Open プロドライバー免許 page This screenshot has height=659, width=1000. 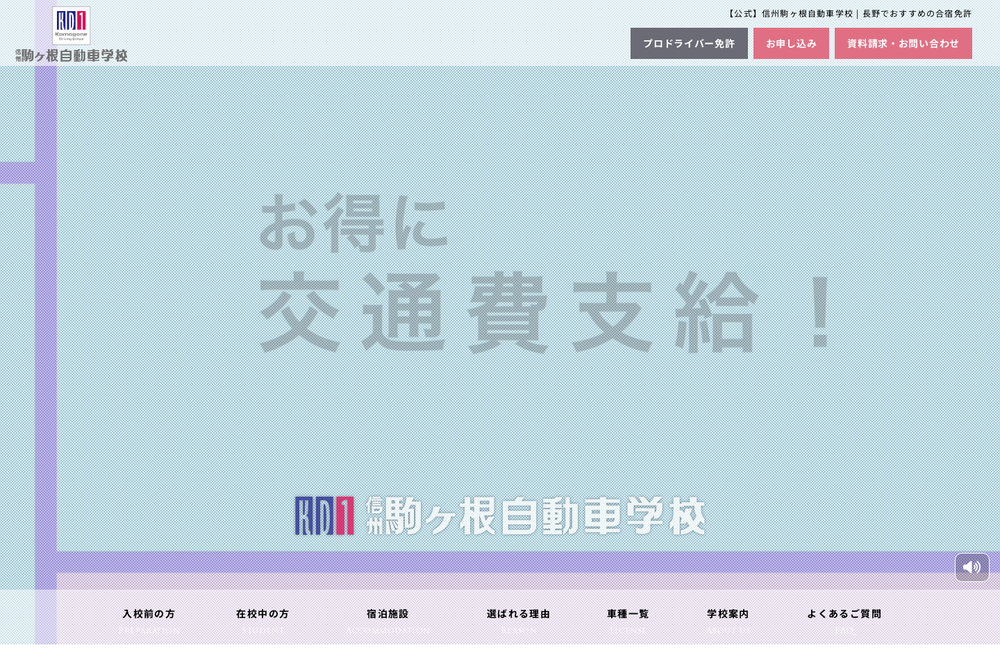[689, 43]
